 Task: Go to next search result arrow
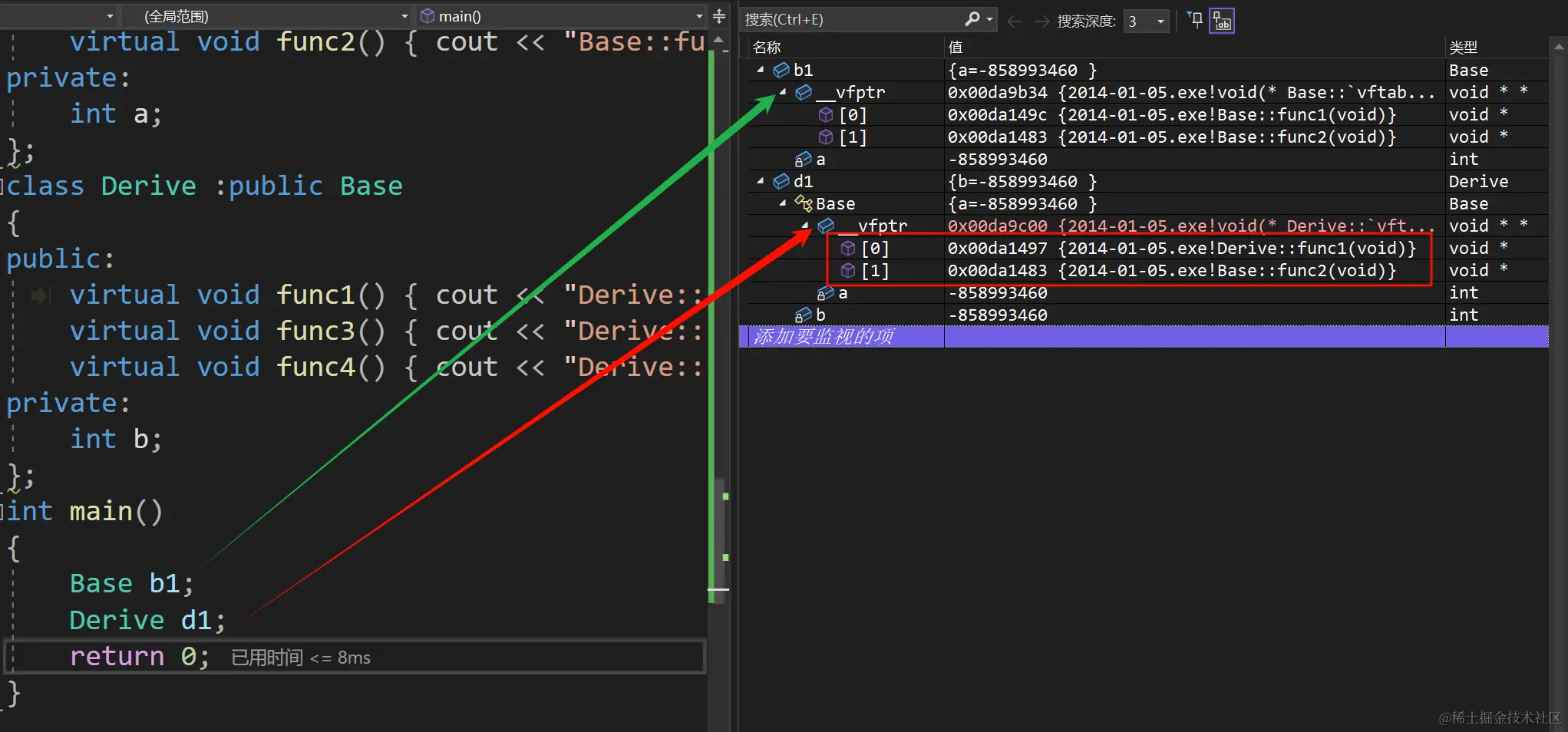pos(1041,21)
